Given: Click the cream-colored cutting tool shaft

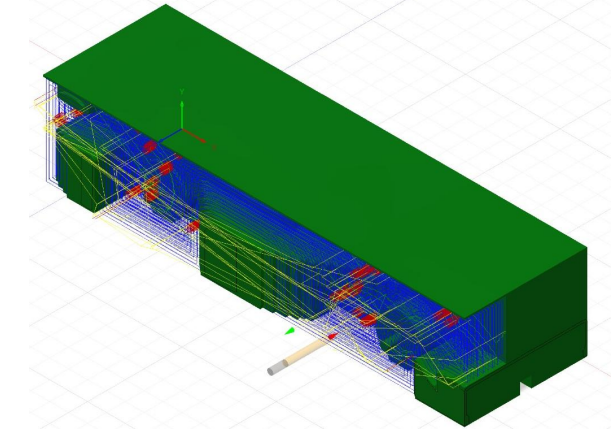Looking at the screenshot, I should (x=306, y=351).
